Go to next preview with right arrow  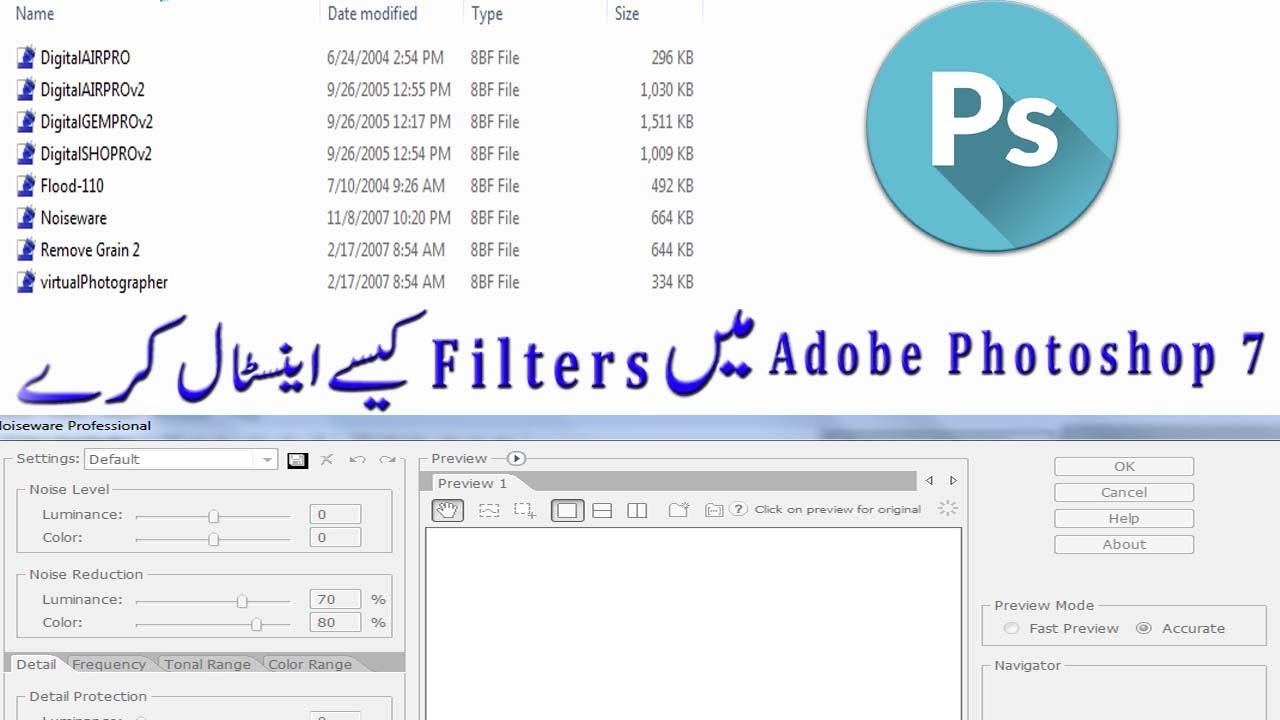pos(953,481)
